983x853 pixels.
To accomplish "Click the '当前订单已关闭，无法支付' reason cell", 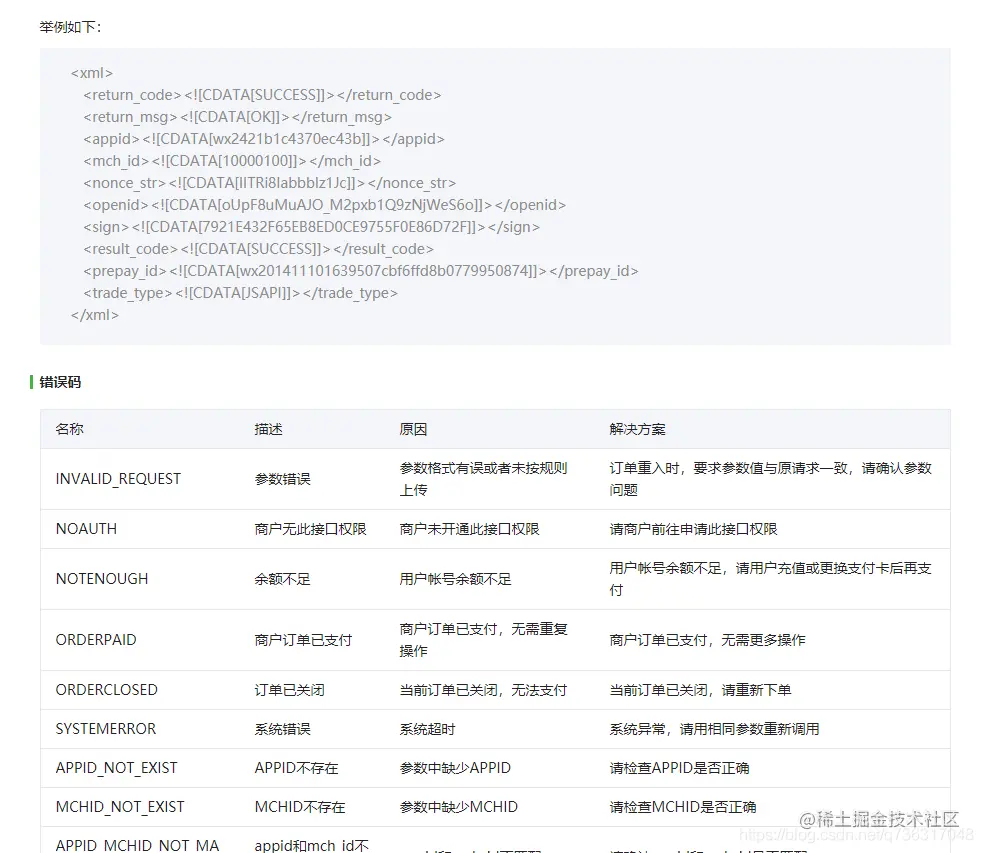I will pos(483,690).
